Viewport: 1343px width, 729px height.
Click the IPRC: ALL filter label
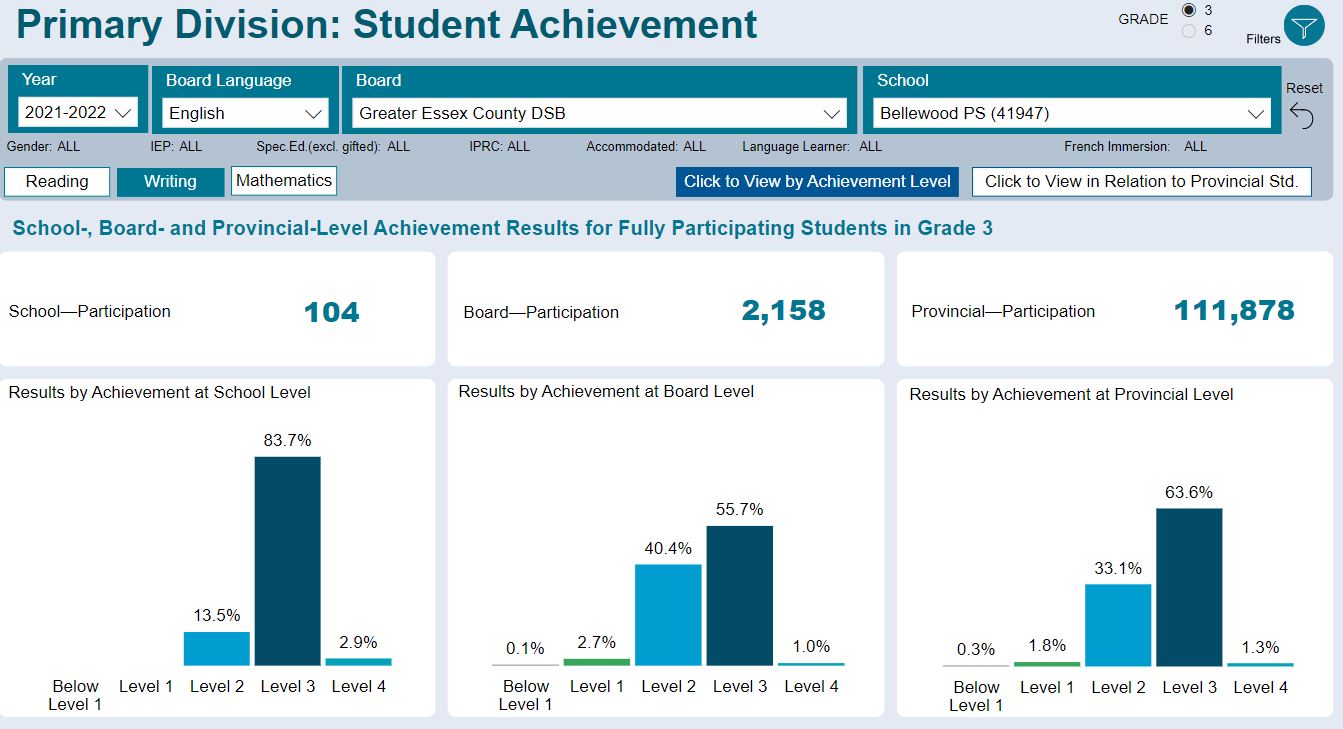point(500,146)
